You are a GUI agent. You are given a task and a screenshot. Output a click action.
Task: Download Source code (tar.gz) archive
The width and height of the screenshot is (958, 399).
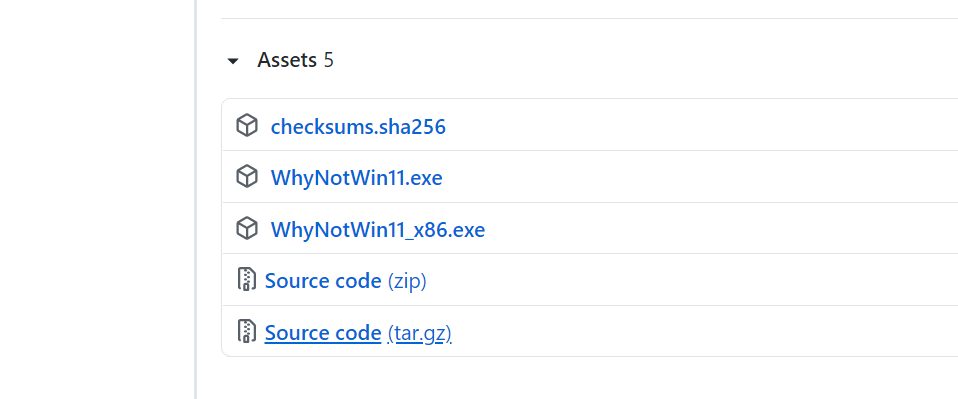(358, 333)
